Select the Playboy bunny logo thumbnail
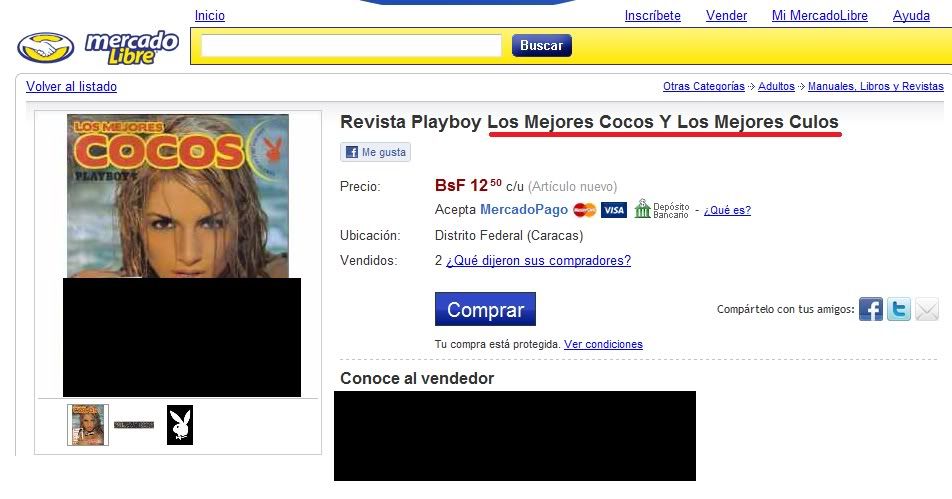Screen dimensions: 952x499 (x=180, y=425)
